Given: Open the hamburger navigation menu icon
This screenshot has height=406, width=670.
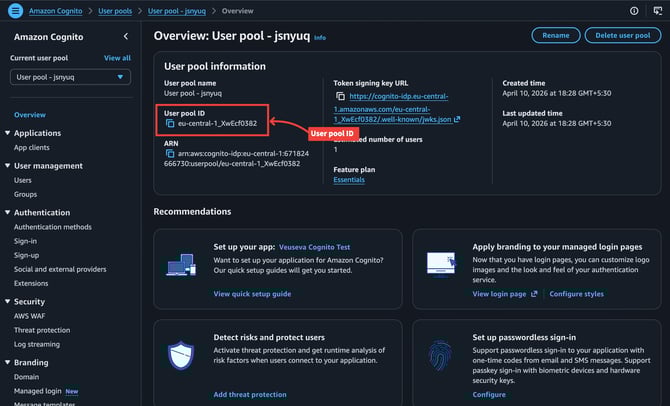Looking at the screenshot, I should [x=15, y=11].
